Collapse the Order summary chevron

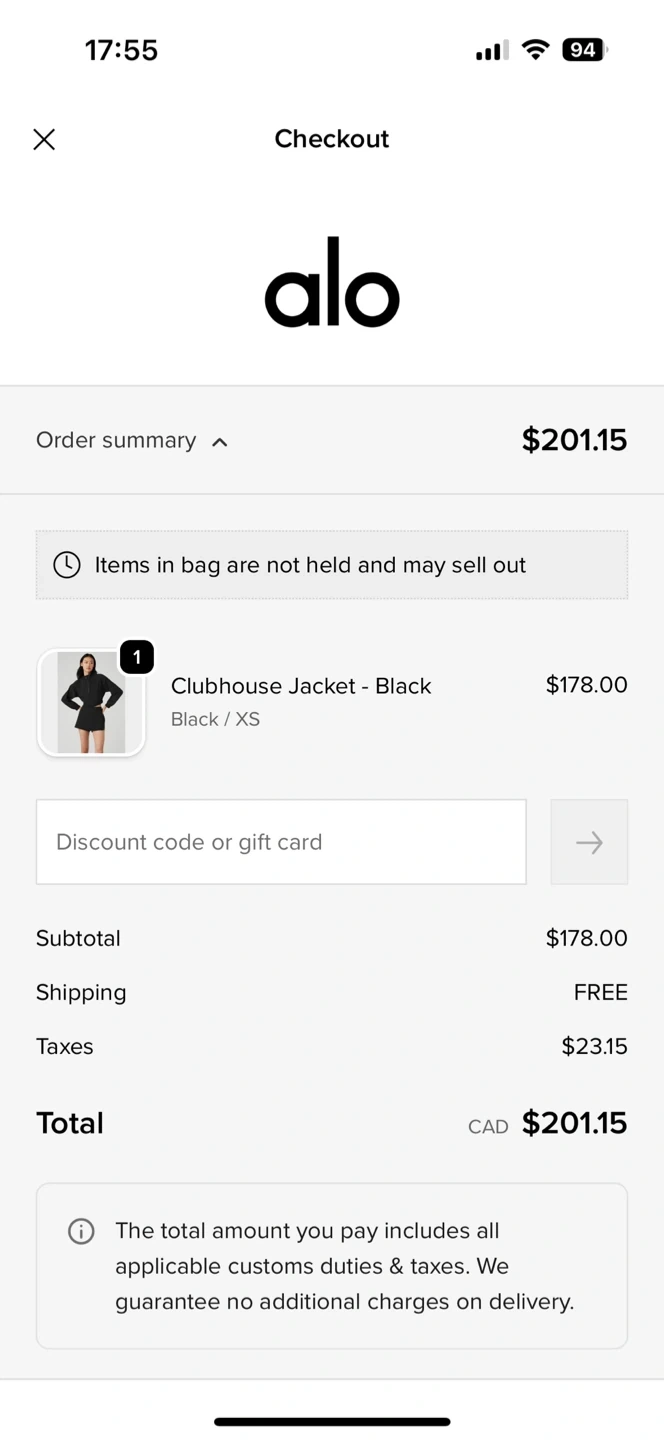click(220, 442)
